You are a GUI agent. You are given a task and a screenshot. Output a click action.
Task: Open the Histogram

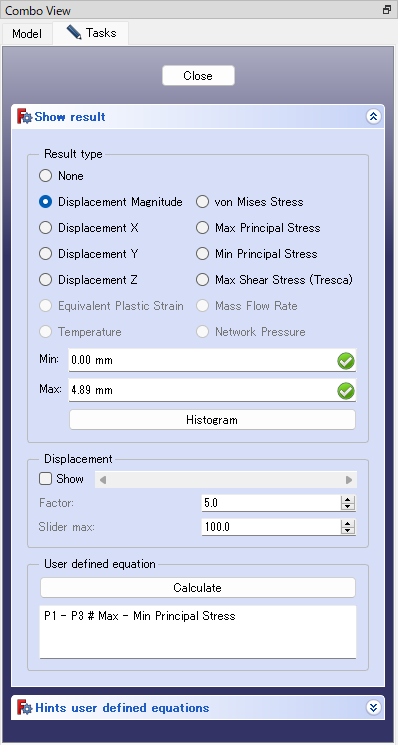pos(212,420)
